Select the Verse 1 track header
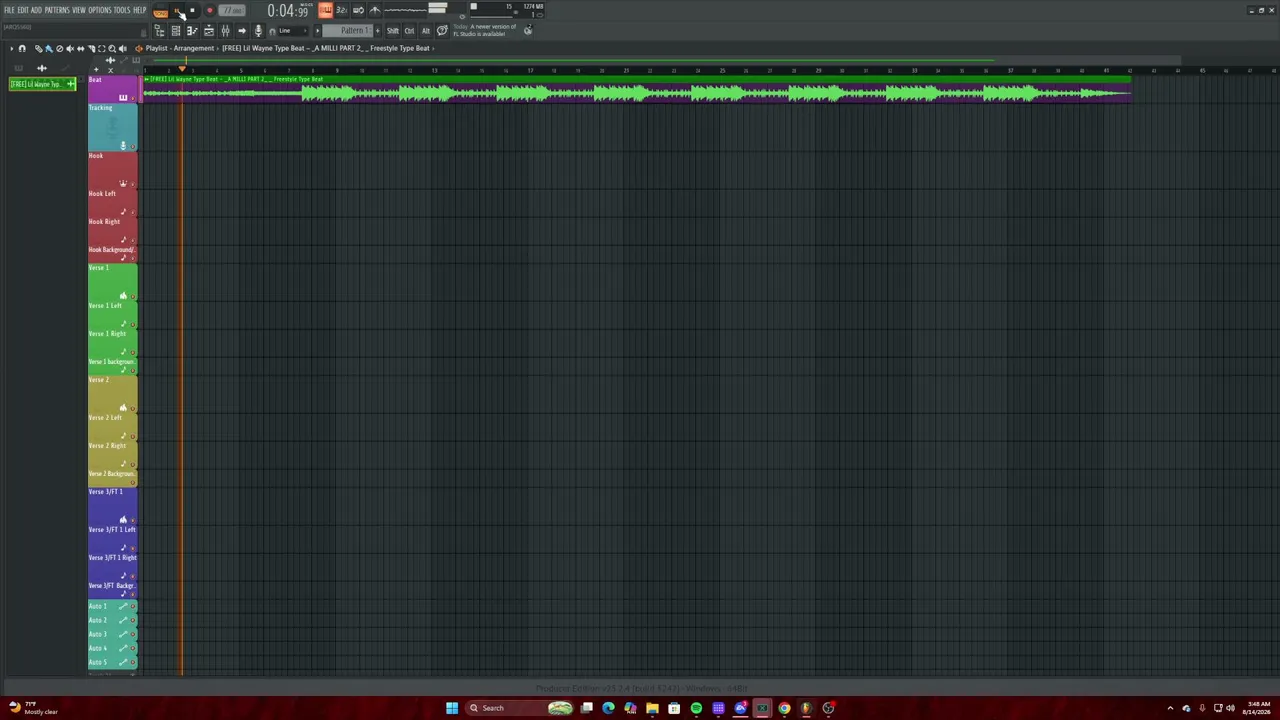This screenshot has width=1280, height=720. click(x=112, y=280)
